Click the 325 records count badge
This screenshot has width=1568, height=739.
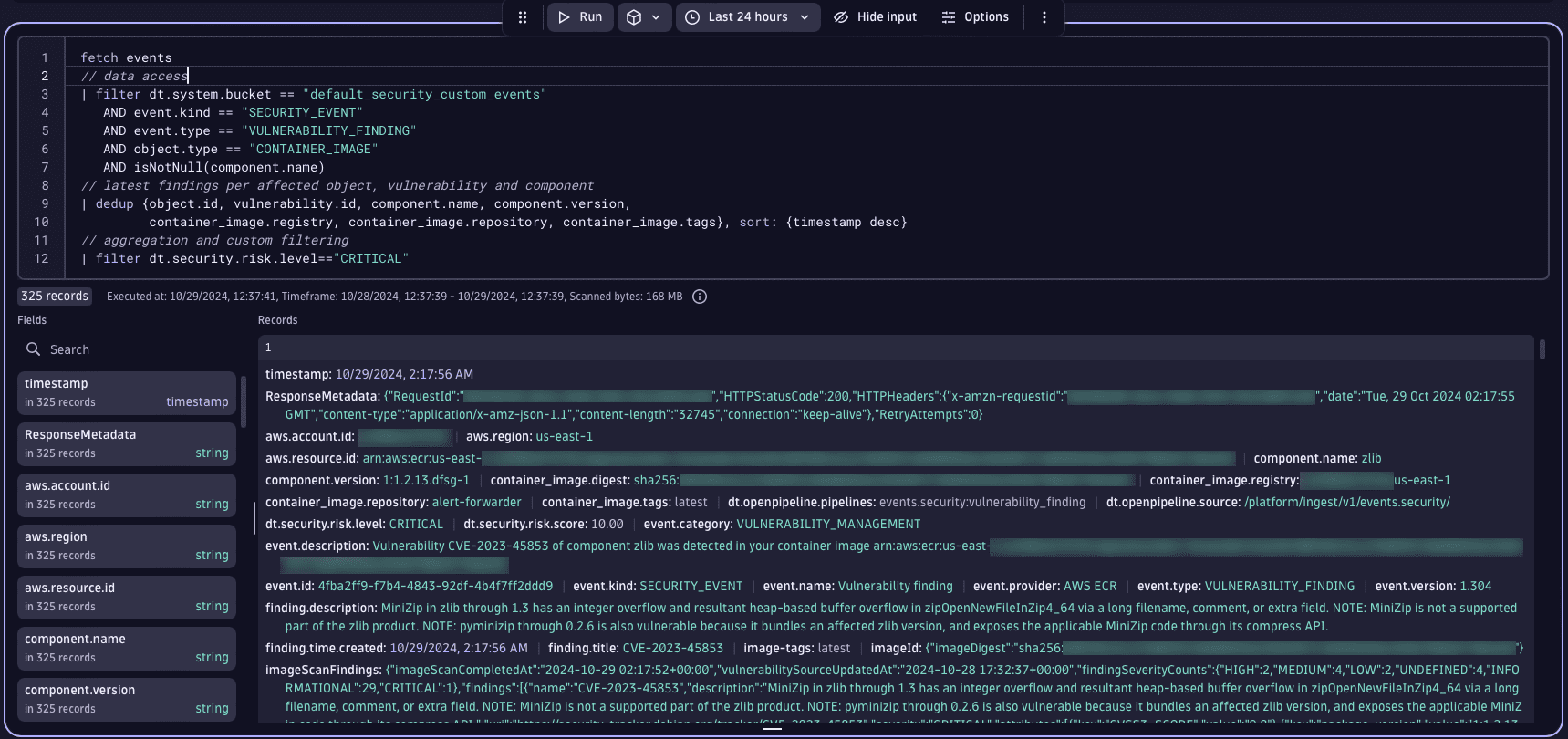click(x=55, y=297)
